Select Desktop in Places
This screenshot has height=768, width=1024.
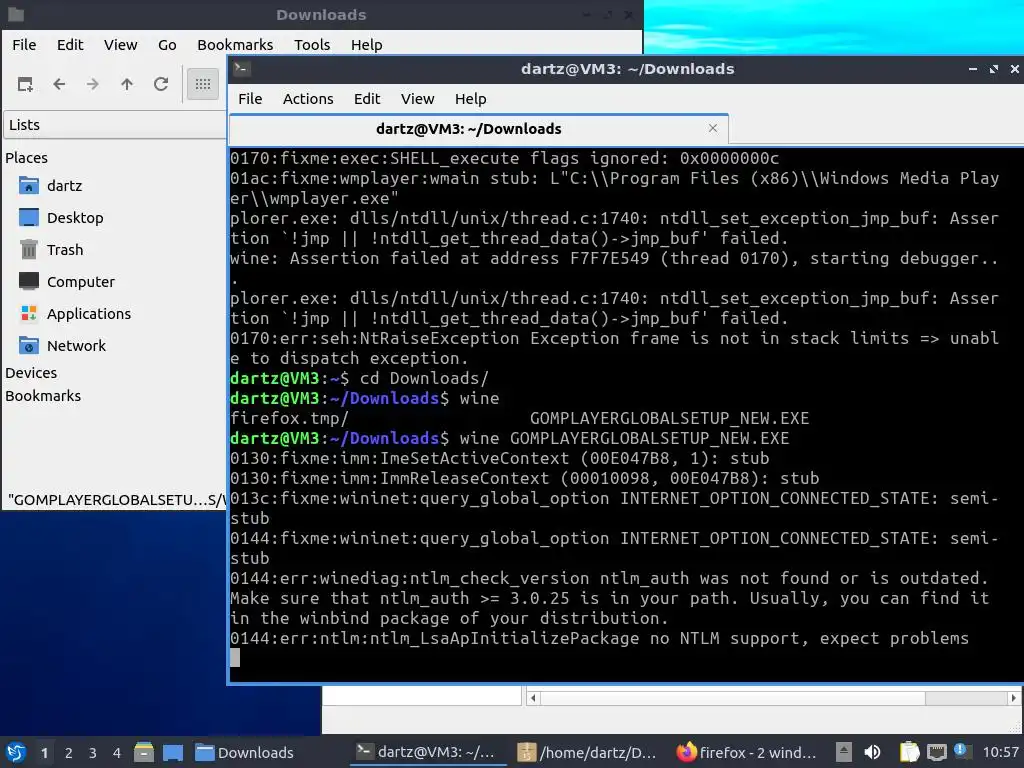[x=74, y=217]
